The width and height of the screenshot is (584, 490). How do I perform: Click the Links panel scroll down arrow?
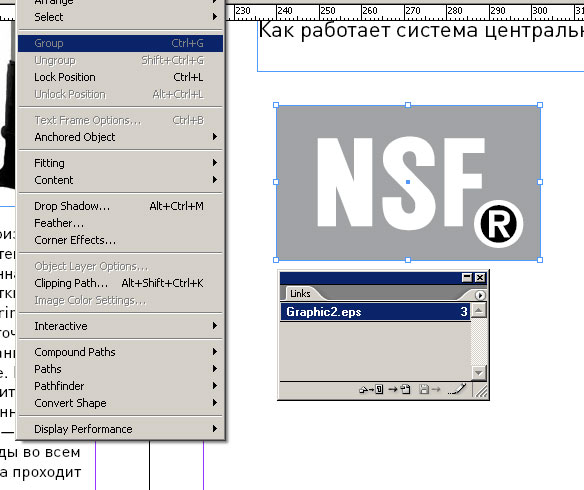click(479, 372)
